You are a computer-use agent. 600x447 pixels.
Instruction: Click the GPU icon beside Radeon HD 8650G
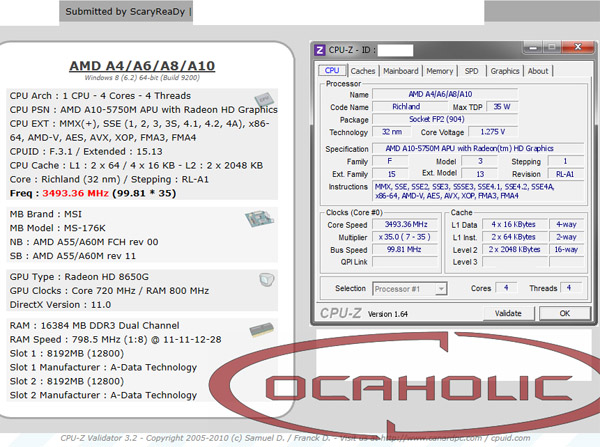coord(267,280)
